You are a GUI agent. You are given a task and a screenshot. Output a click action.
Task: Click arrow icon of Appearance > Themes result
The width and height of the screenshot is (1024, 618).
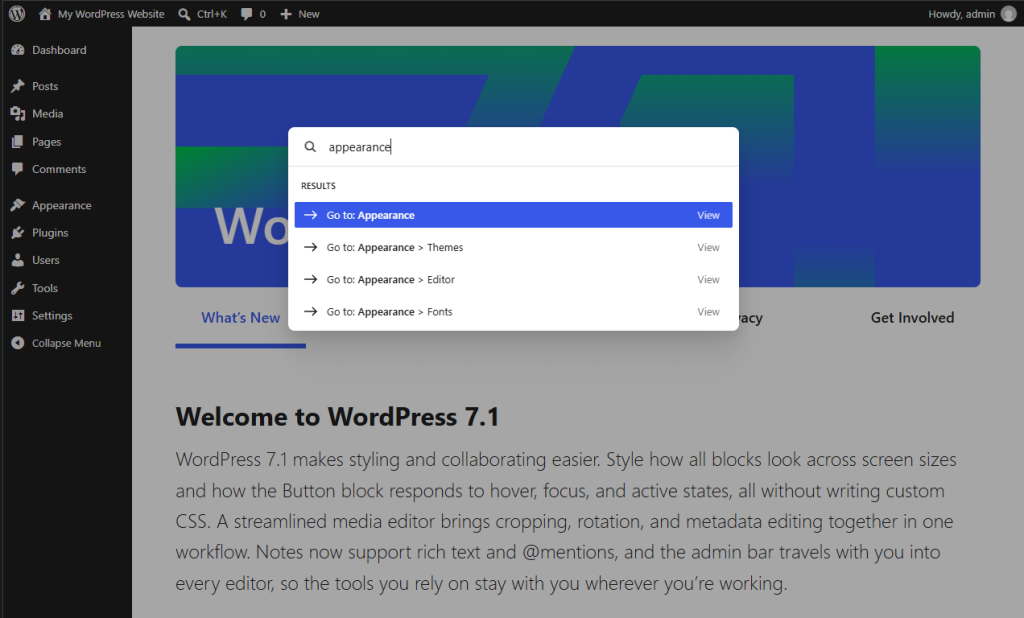coord(310,247)
